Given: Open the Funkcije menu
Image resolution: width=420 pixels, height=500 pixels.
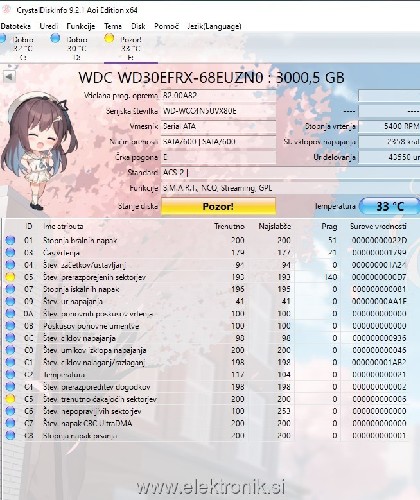Looking at the screenshot, I should click(x=81, y=26).
